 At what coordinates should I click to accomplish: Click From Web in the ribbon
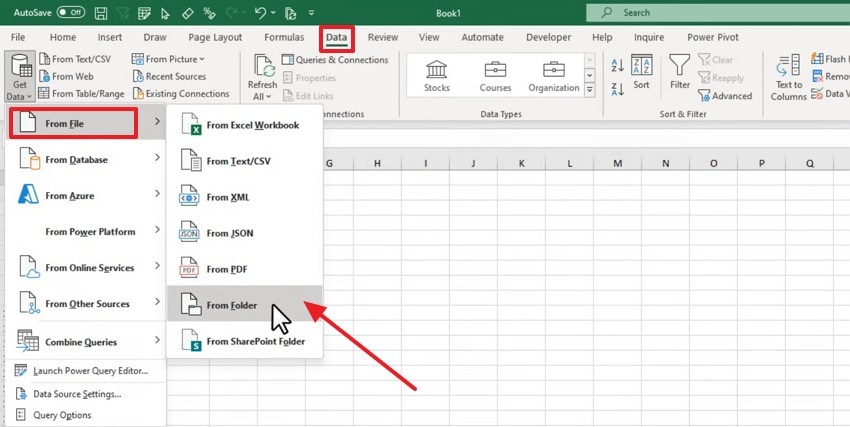(x=66, y=76)
